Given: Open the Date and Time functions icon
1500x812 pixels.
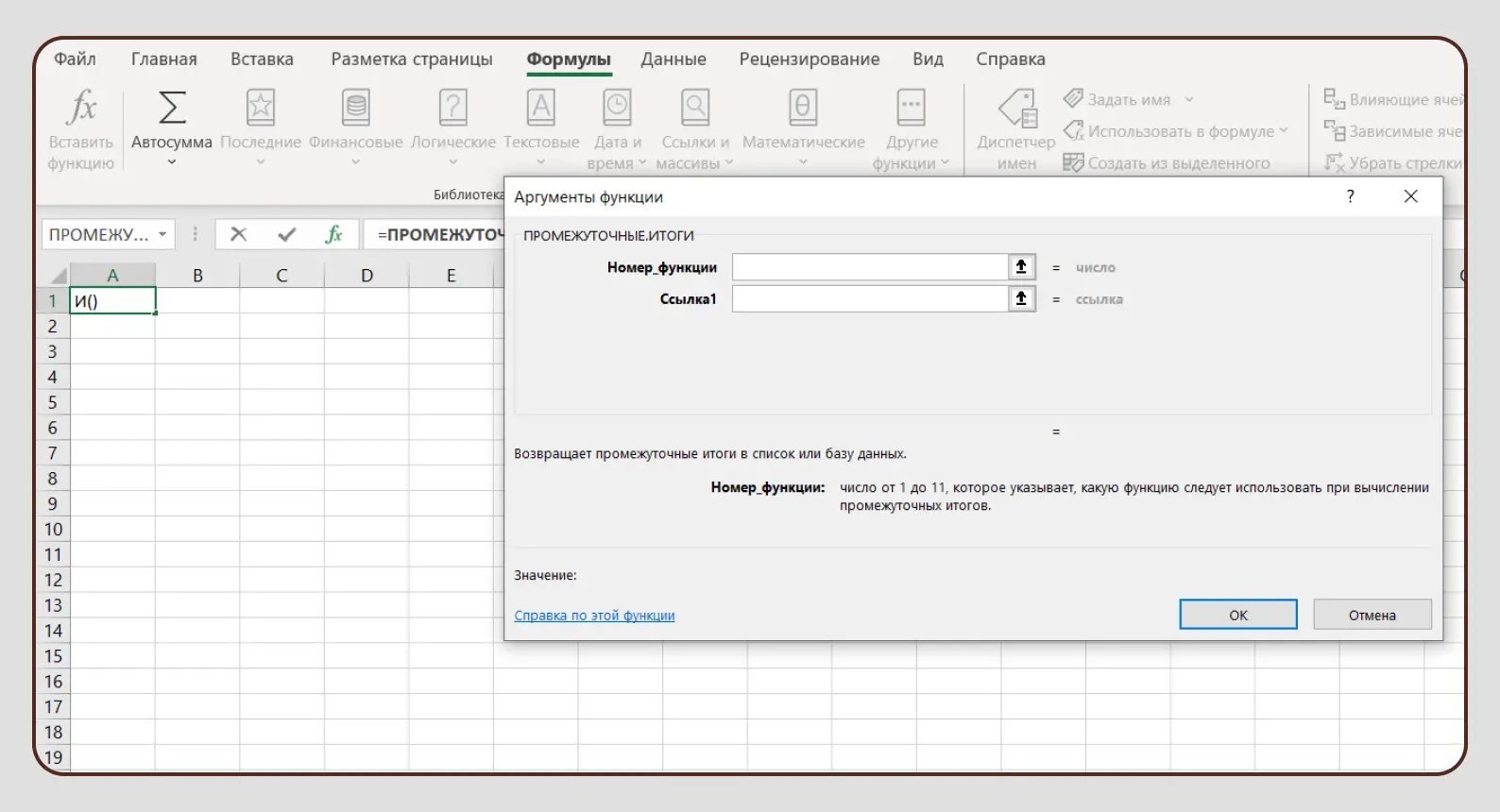Looking at the screenshot, I should tap(618, 108).
